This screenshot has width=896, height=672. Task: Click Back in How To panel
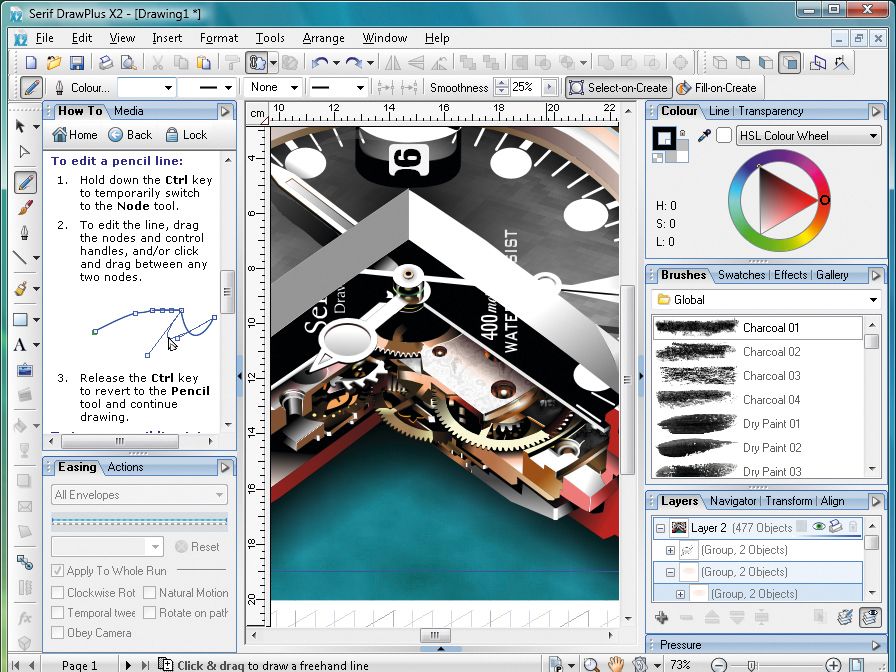130,135
